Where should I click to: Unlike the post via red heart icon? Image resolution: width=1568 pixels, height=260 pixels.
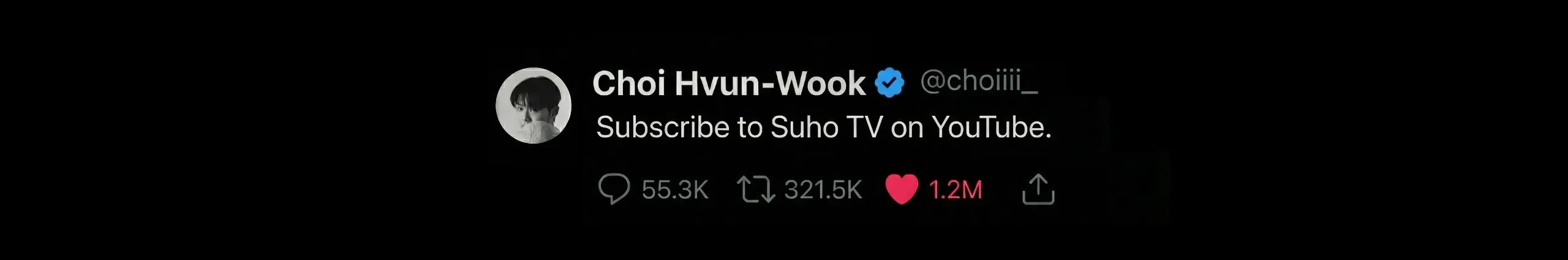tap(902, 189)
